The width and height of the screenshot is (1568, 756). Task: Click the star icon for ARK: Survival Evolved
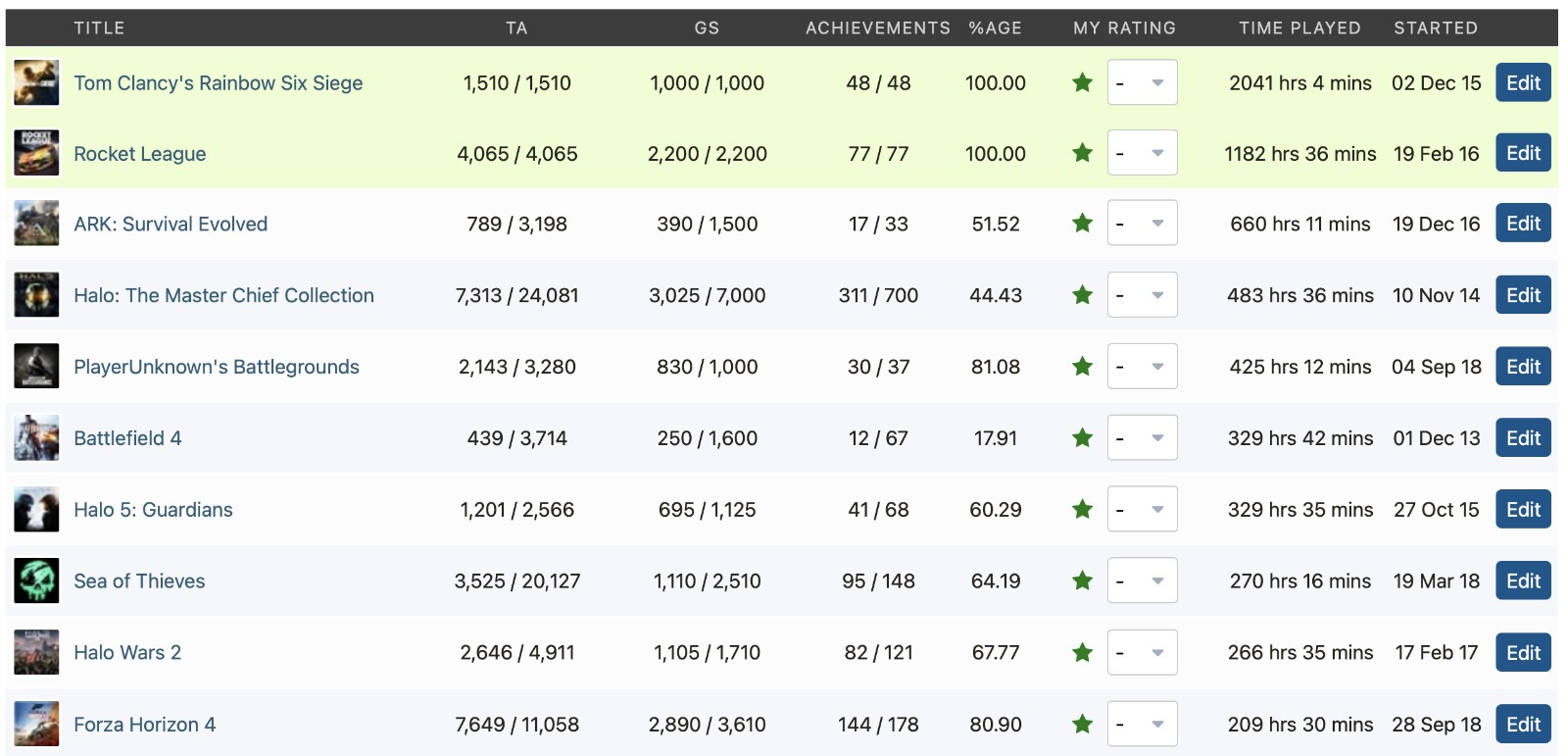pyautogui.click(x=1082, y=224)
